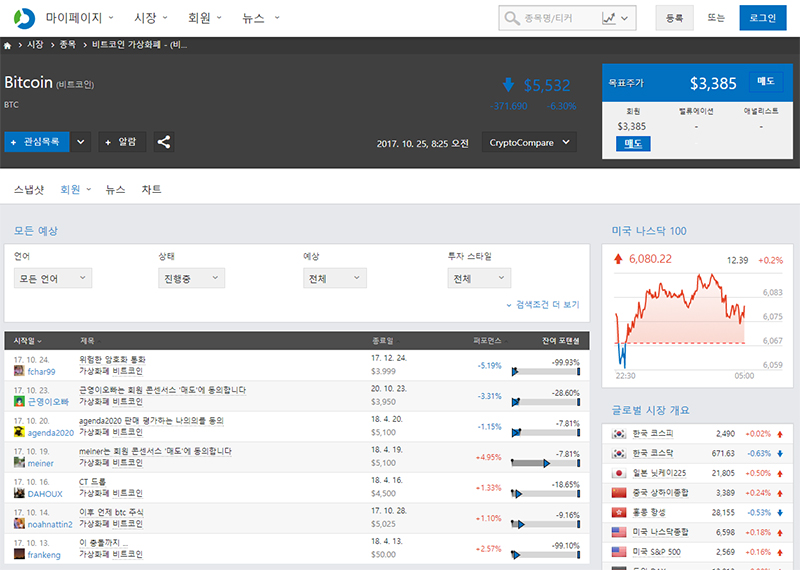Click meiner avatar icon
Image resolution: width=800 pixels, height=570 pixels.
coord(19,463)
